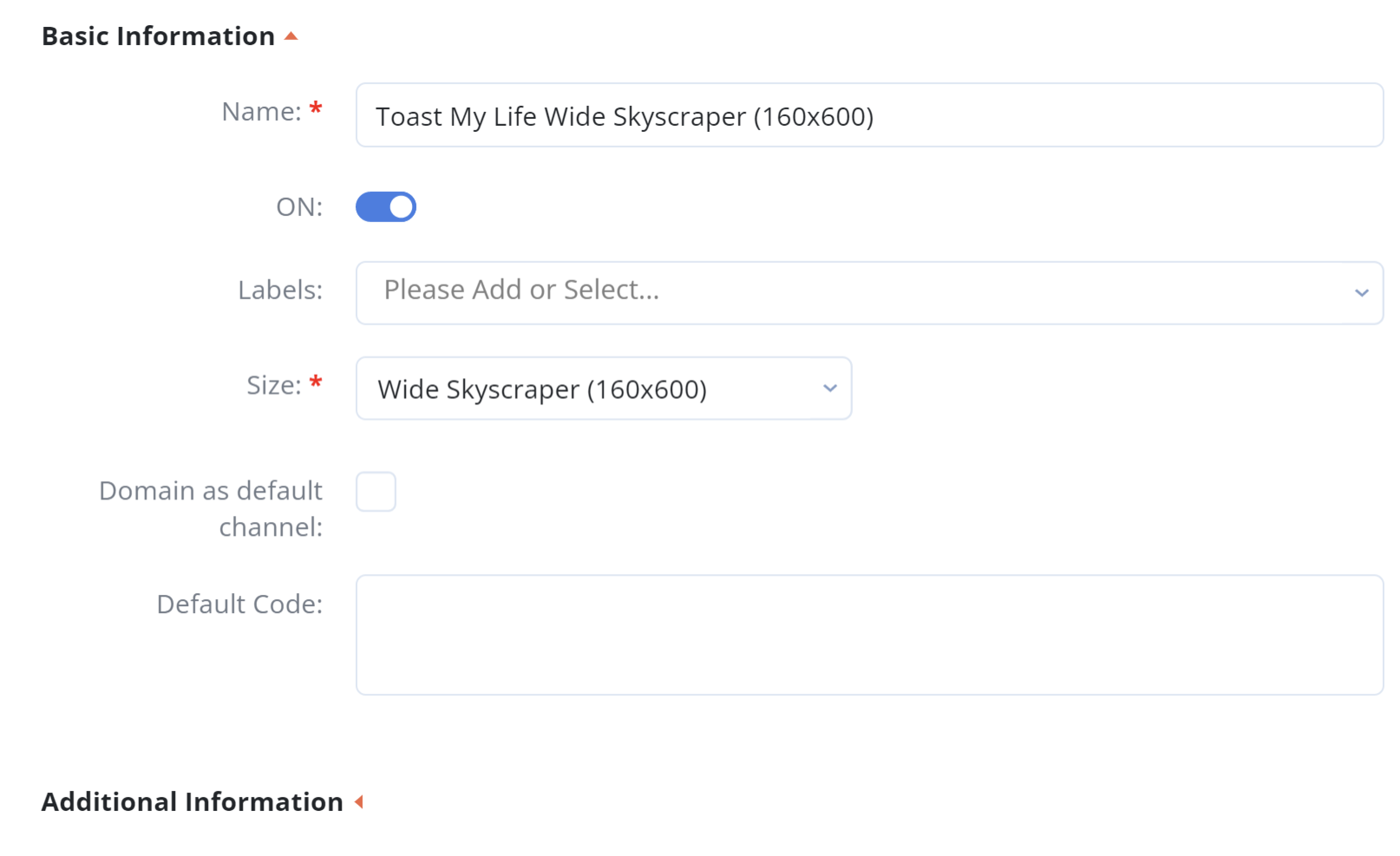Click the left-pointing arrow beside Additional Information
Image resolution: width=1400 pixels, height=856 pixels.
point(360,801)
